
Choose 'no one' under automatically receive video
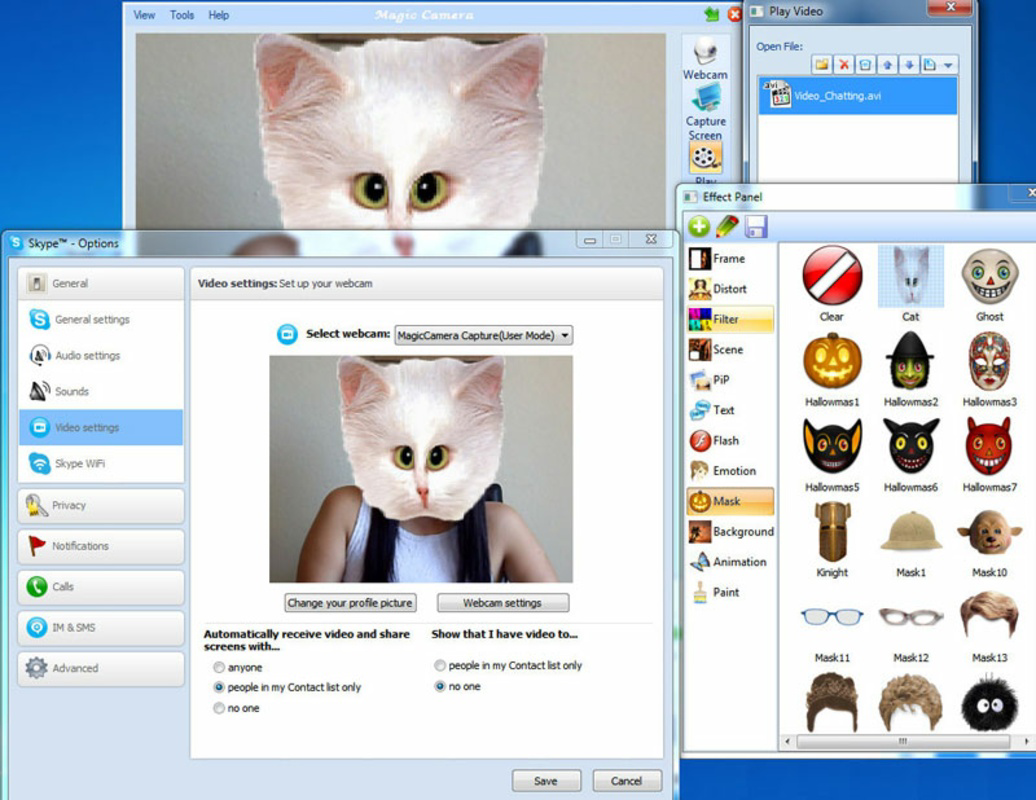pyautogui.click(x=218, y=708)
